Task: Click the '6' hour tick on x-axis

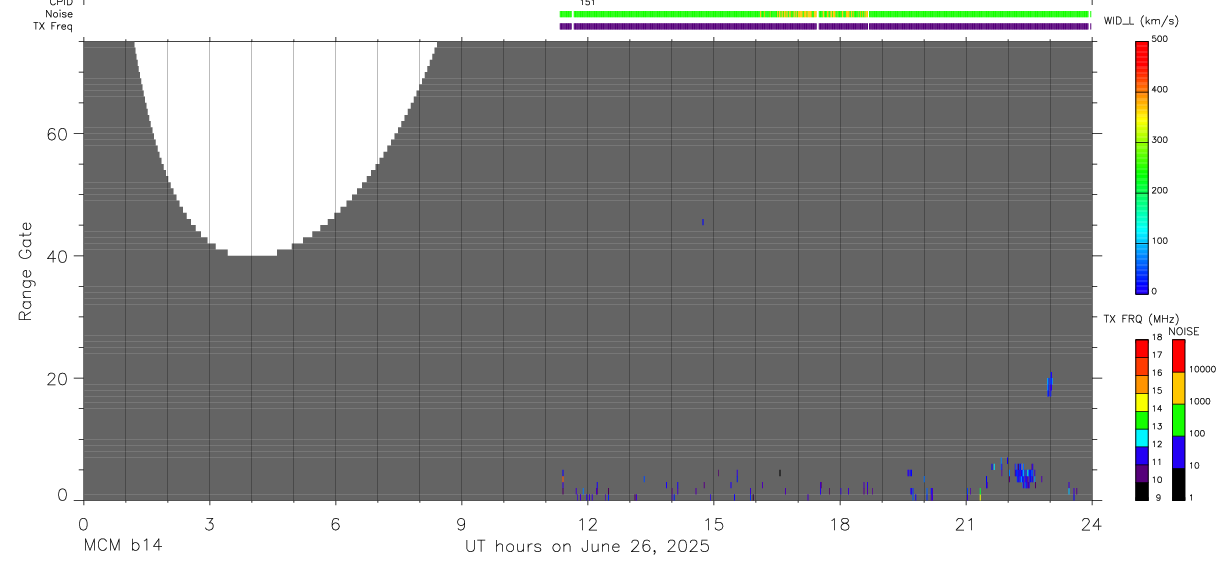Action: pyautogui.click(x=335, y=523)
